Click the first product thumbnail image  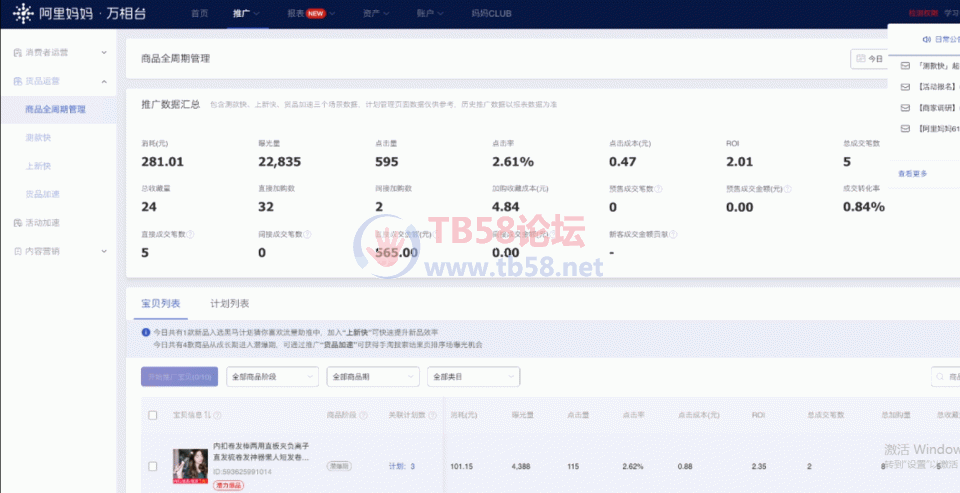point(189,464)
